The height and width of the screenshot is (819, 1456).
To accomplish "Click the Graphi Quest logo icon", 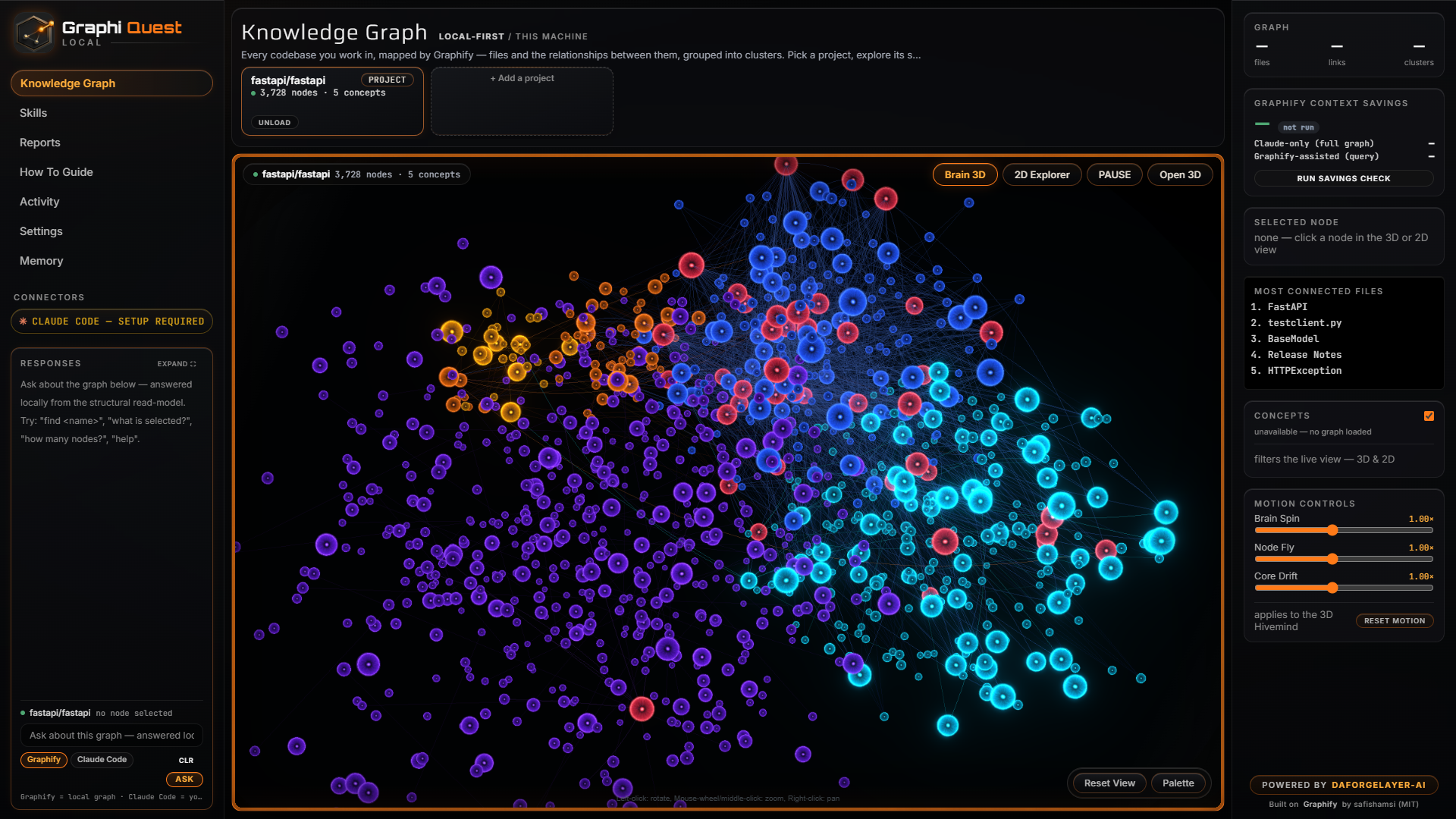I will pyautogui.click(x=35, y=33).
